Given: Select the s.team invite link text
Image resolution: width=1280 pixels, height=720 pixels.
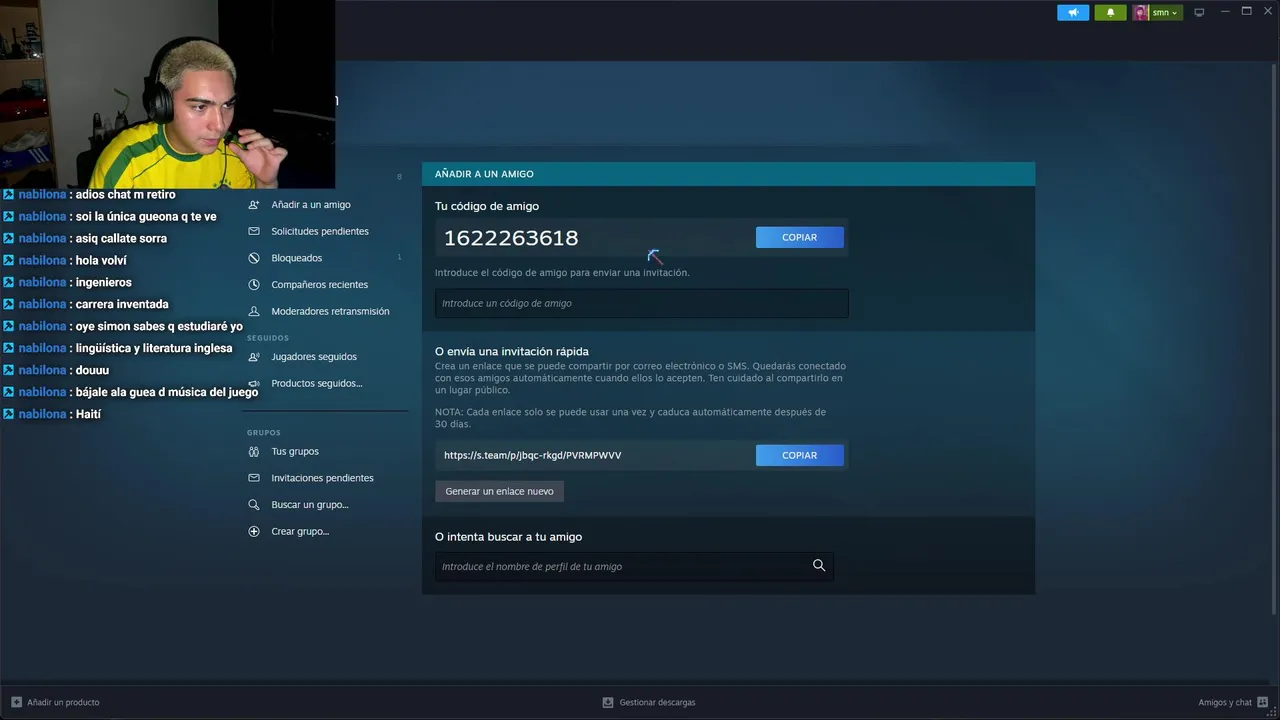Looking at the screenshot, I should click(x=533, y=455).
